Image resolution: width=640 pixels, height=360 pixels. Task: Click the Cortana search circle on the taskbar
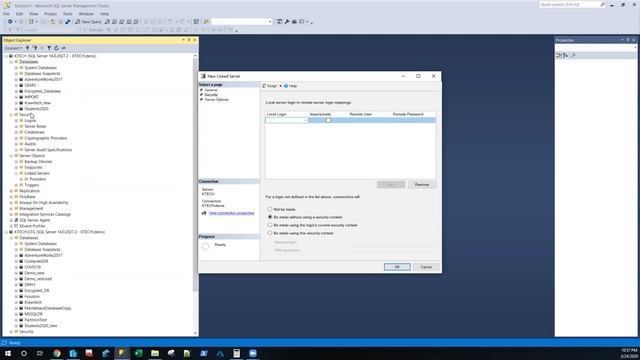(24, 353)
